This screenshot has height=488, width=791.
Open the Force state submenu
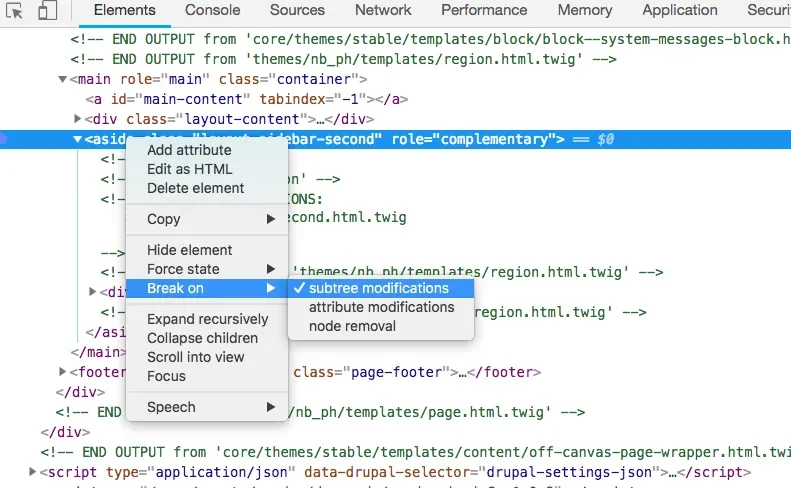click(x=207, y=269)
